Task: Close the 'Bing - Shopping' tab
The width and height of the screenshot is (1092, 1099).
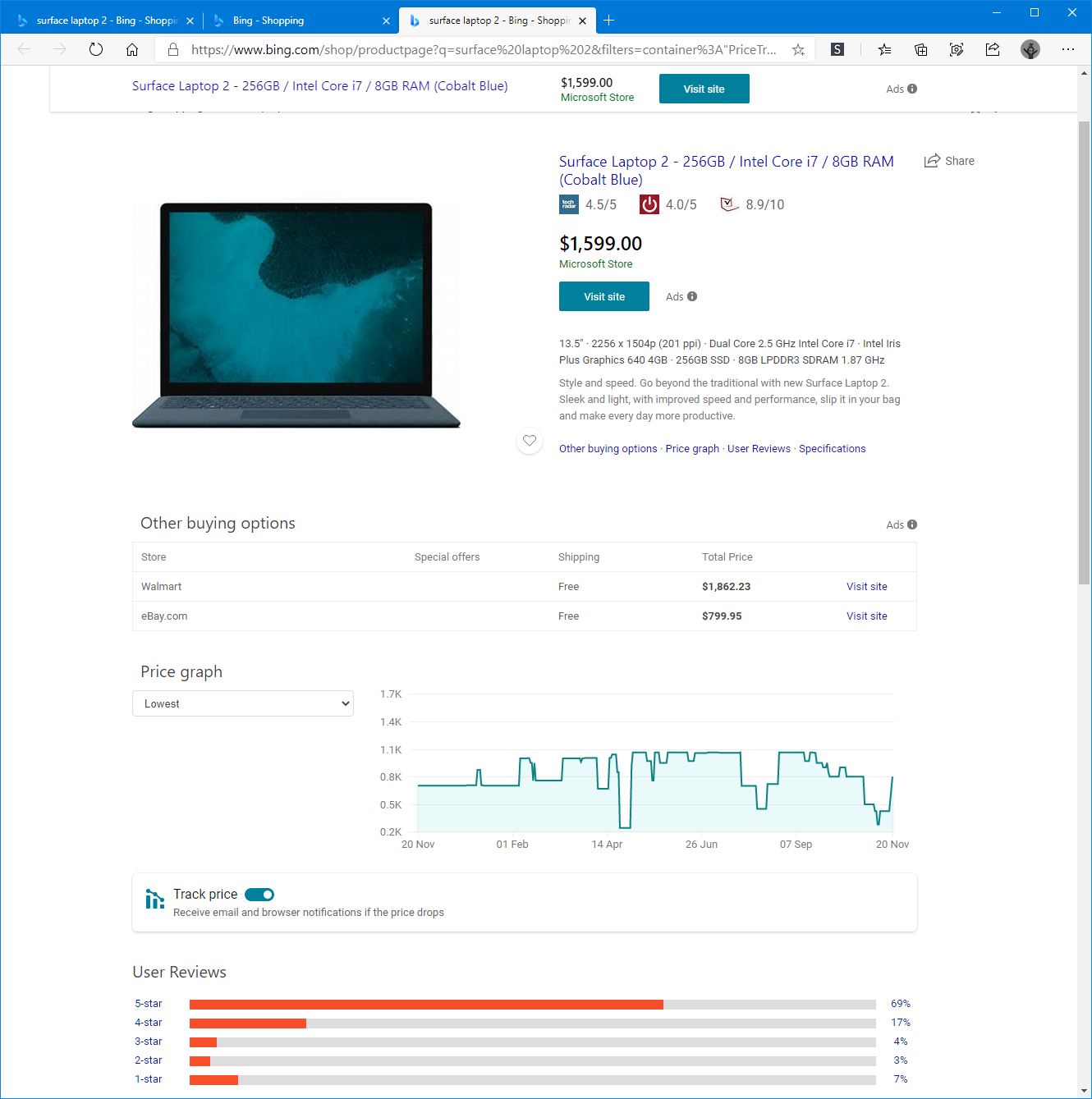Action: tap(386, 21)
